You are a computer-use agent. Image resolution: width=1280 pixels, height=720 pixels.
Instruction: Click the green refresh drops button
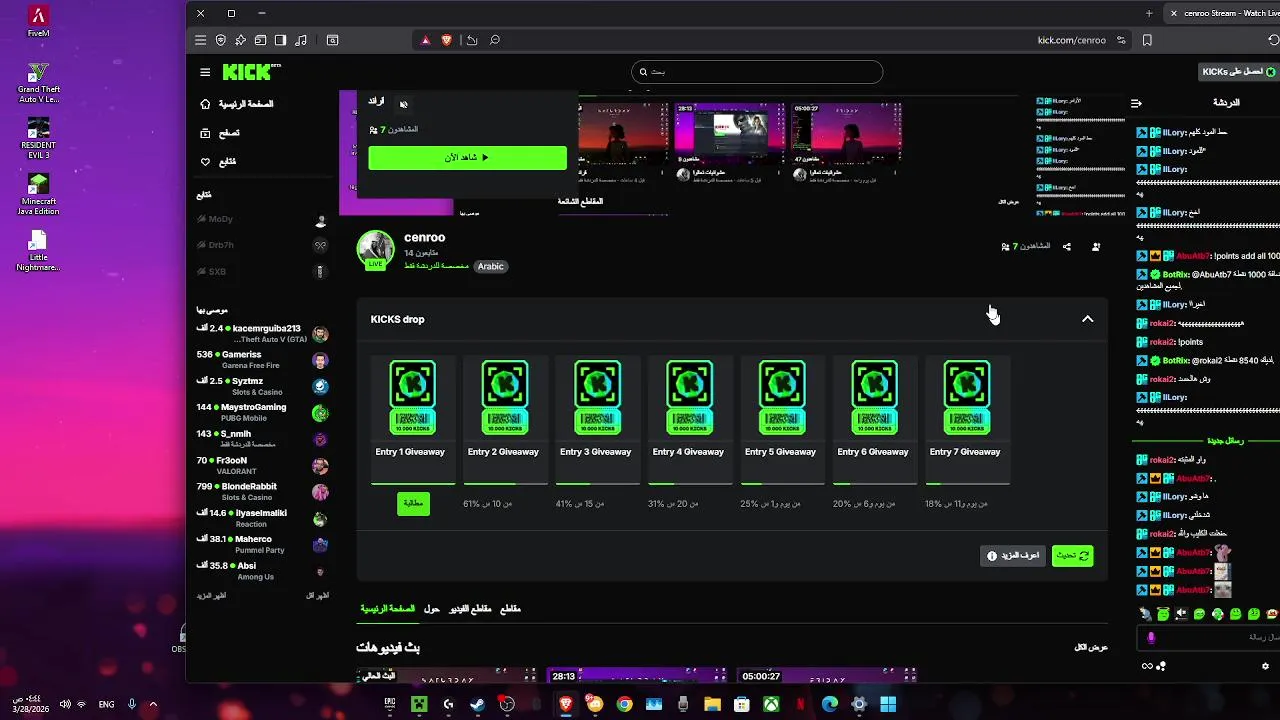1072,555
